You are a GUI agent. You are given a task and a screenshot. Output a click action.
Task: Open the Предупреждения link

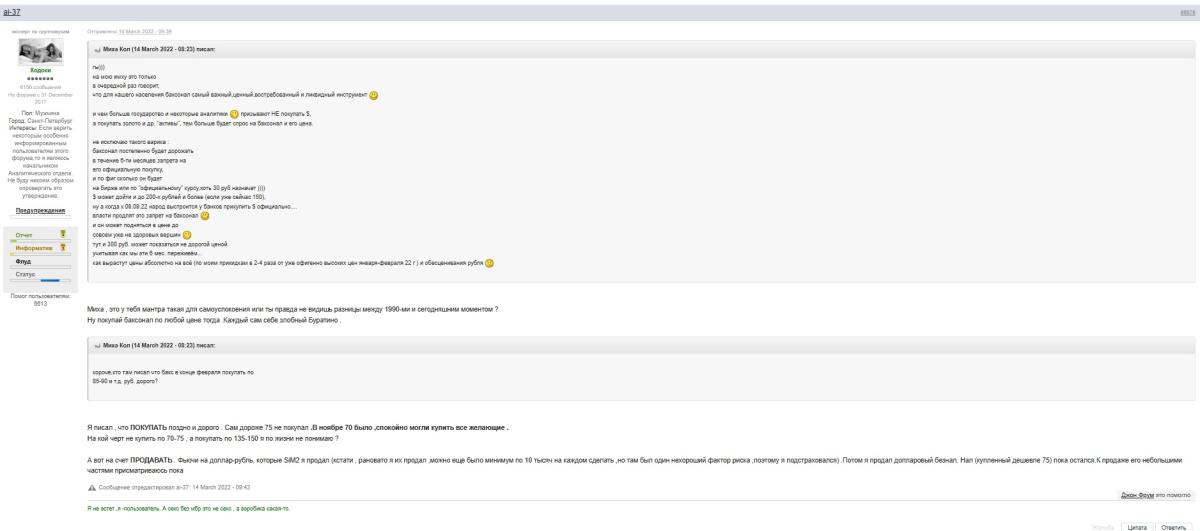[x=40, y=211]
